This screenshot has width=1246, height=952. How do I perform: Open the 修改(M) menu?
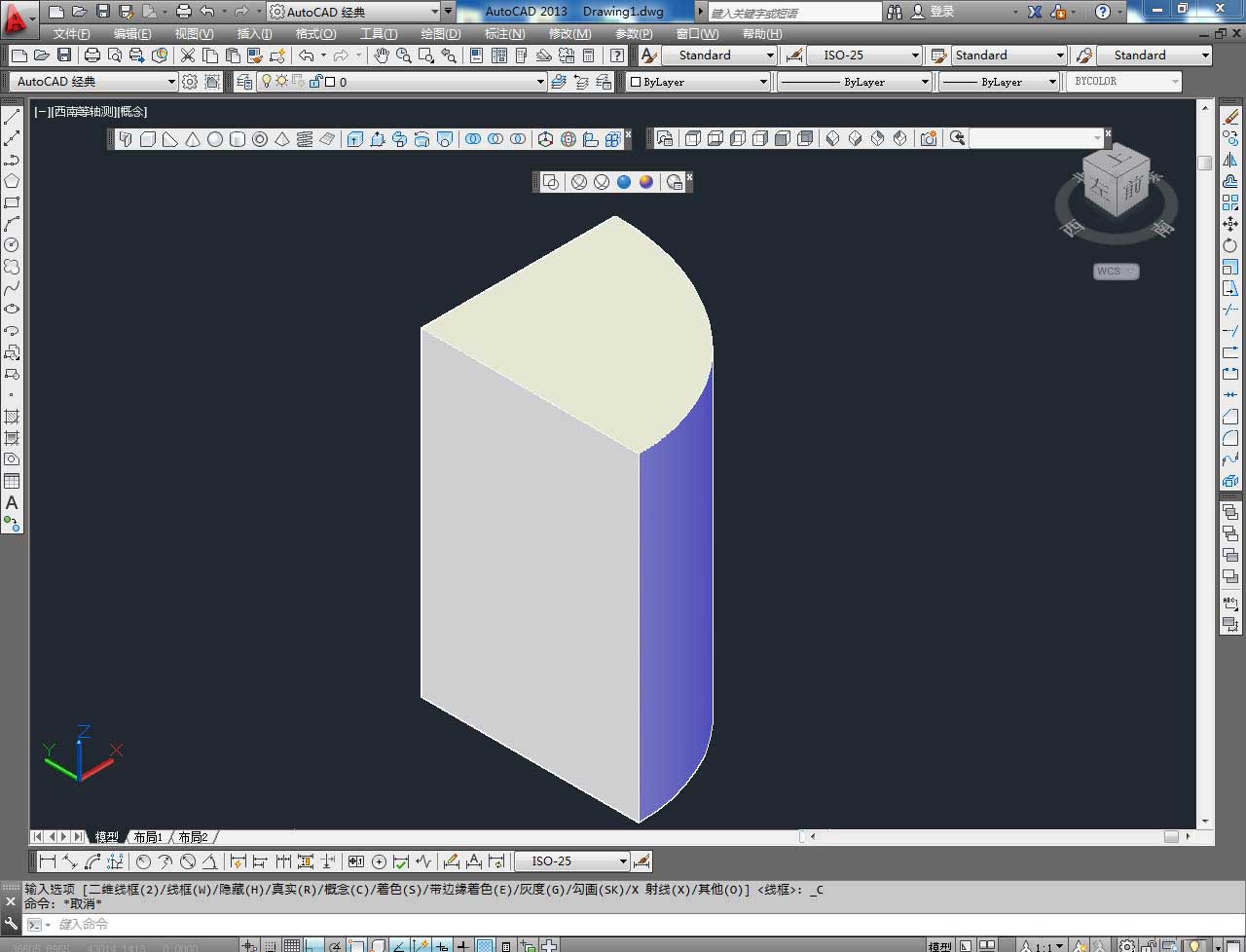tap(569, 34)
